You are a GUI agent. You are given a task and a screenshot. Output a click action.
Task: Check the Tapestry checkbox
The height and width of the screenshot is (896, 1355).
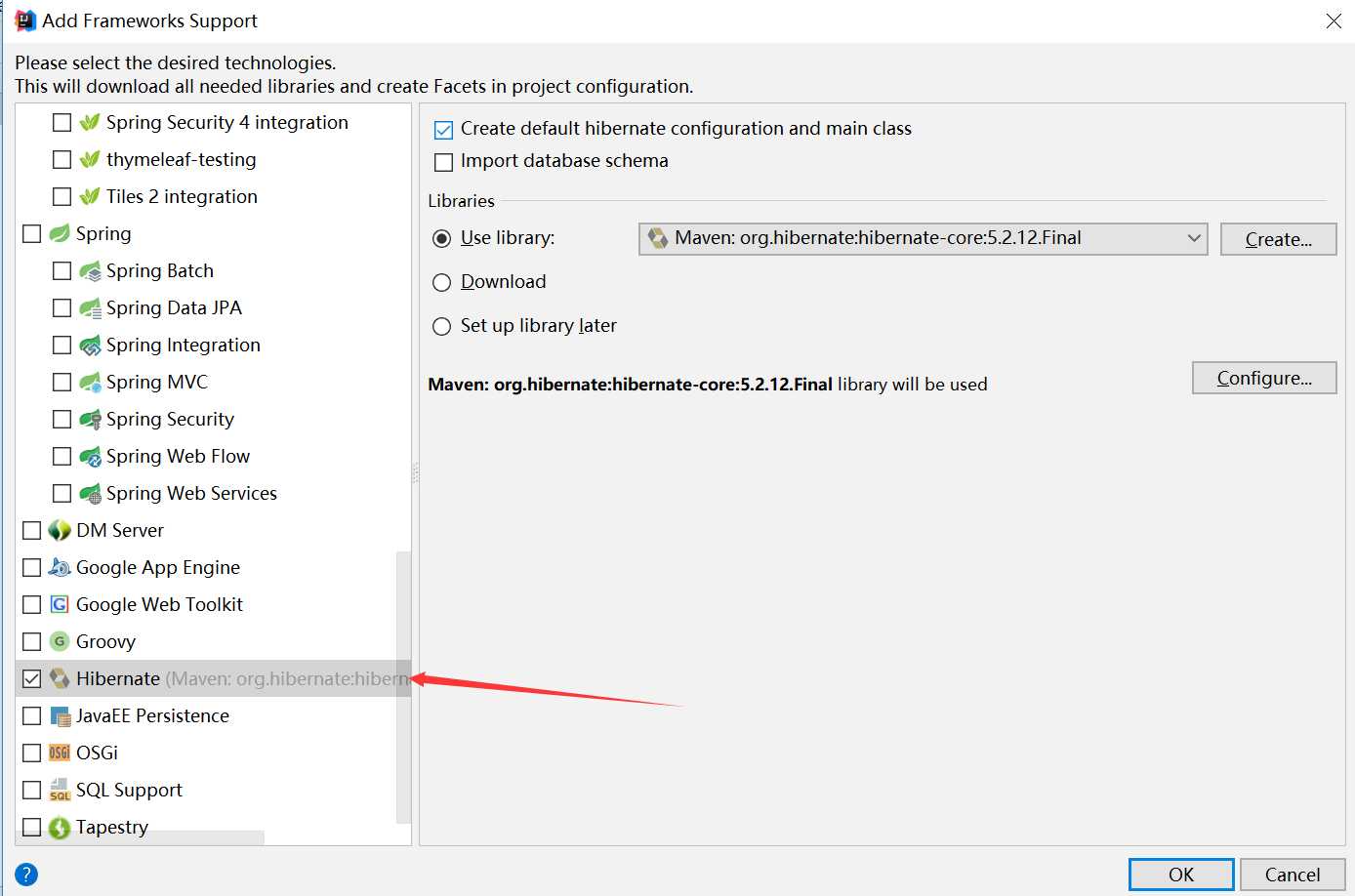[31, 828]
